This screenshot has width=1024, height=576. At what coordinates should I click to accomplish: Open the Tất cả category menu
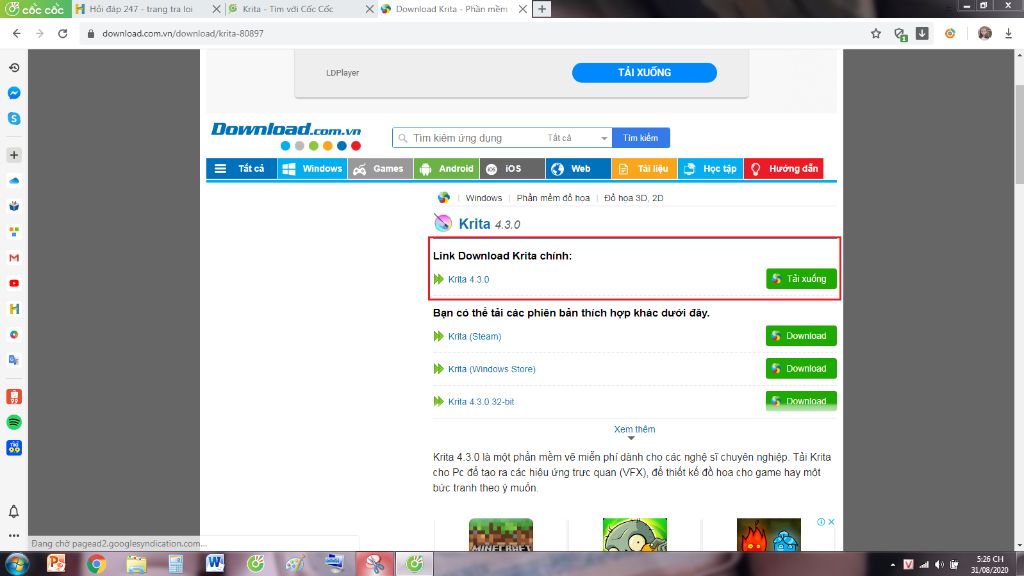tap(241, 168)
